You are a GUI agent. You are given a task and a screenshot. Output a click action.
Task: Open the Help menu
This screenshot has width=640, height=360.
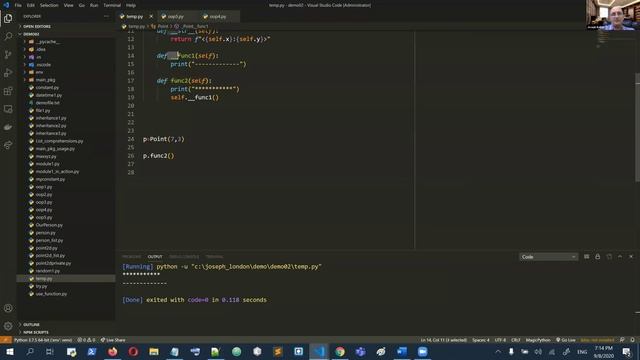coord(131,5)
